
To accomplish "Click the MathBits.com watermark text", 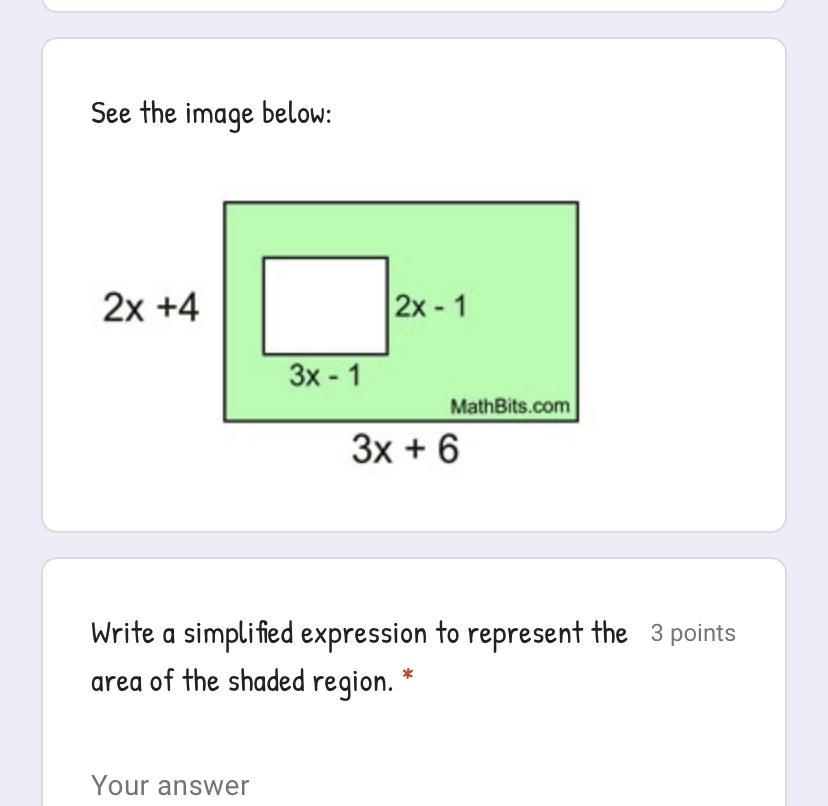I will tap(510, 407).
